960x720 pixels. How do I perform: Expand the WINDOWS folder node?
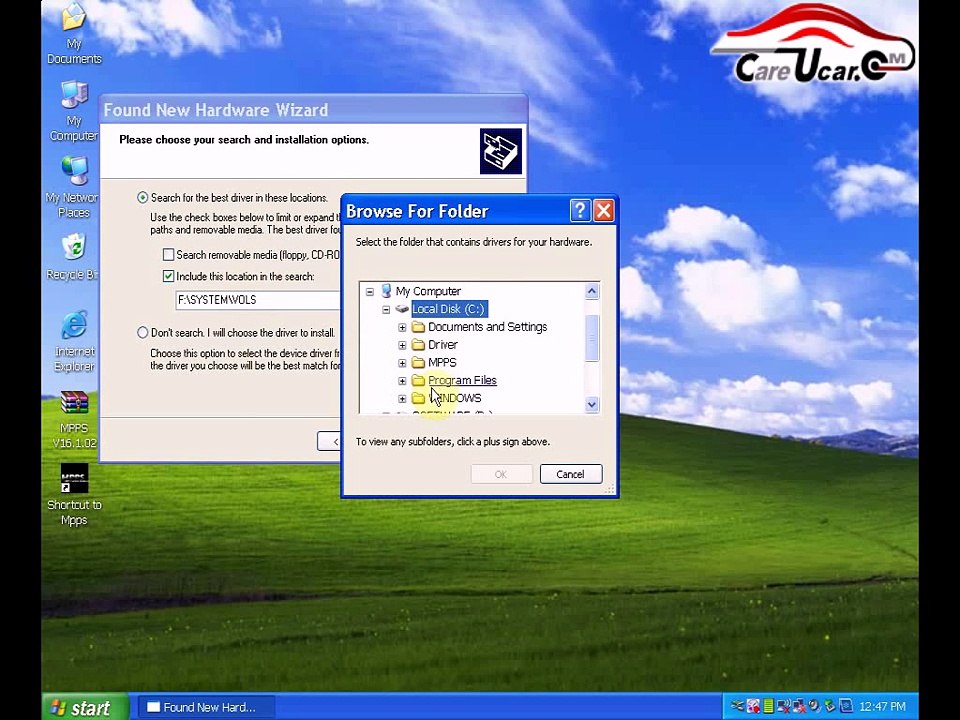click(402, 399)
